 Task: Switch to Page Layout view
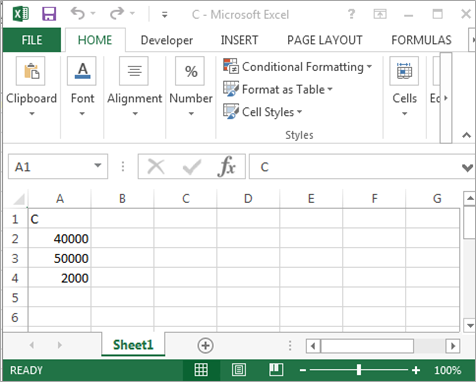(x=239, y=370)
